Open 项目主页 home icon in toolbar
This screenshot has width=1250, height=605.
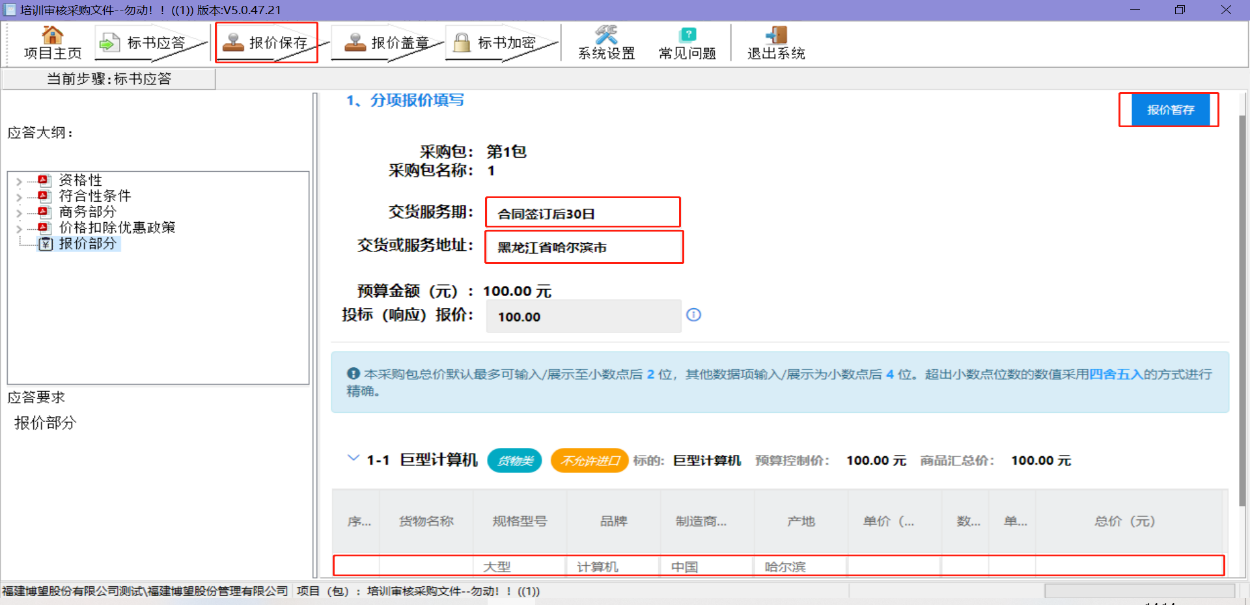pyautogui.click(x=52, y=36)
